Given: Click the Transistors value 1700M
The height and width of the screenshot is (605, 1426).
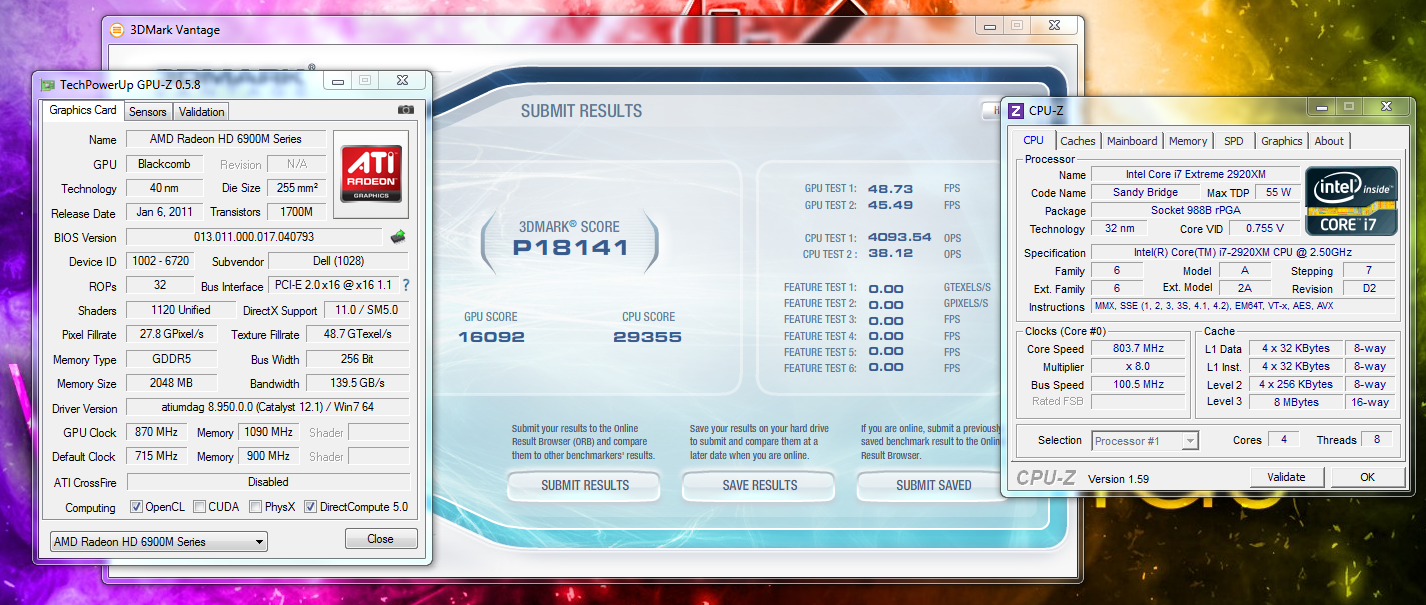Looking at the screenshot, I should point(297,212).
